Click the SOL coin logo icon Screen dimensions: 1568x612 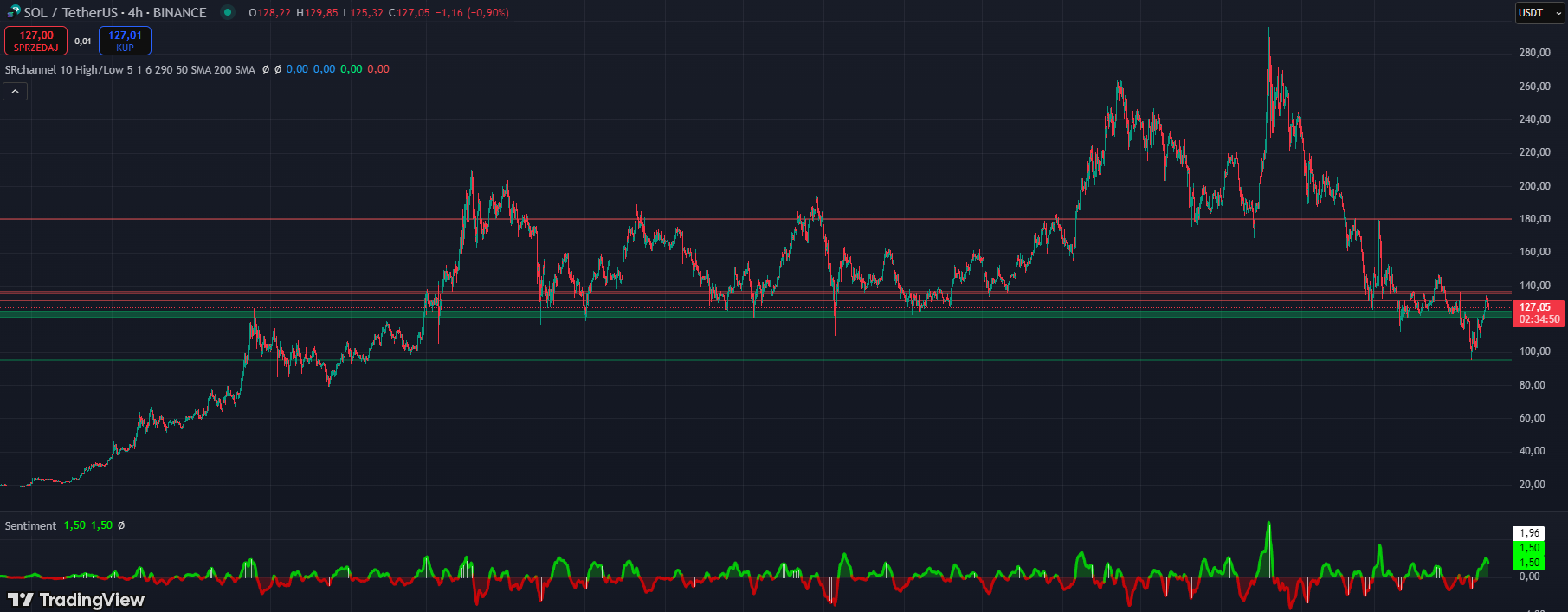13,12
